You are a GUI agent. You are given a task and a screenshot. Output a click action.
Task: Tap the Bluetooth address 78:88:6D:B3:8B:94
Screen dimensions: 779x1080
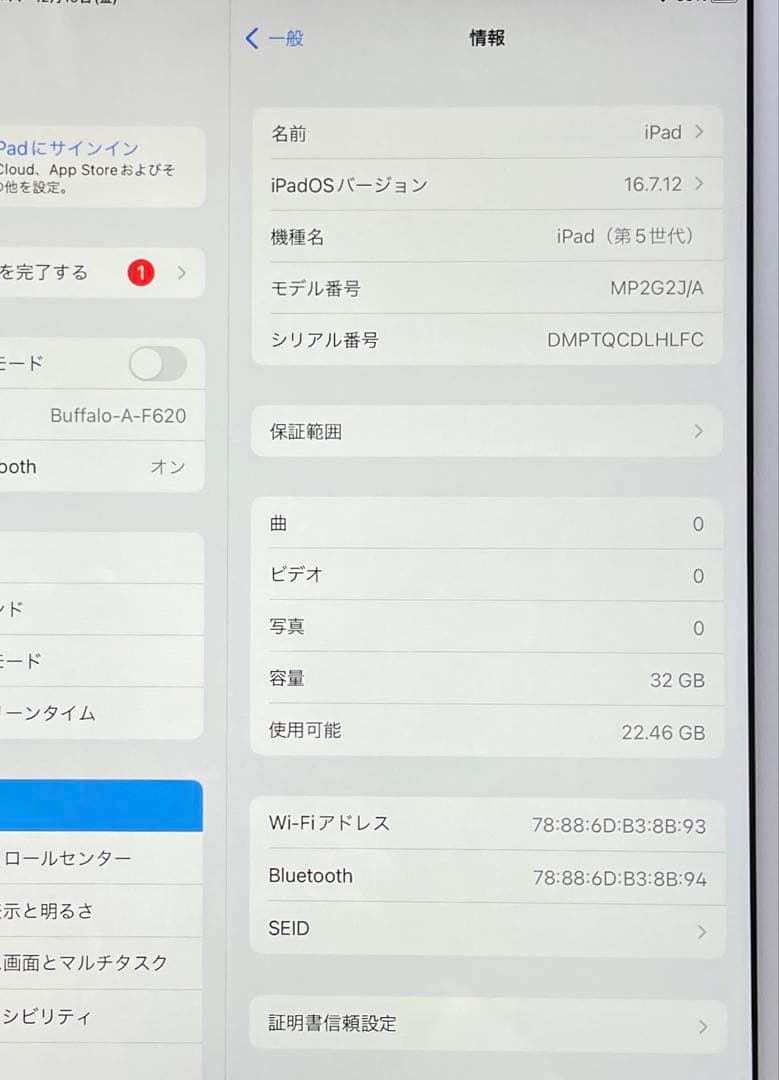[x=619, y=879]
